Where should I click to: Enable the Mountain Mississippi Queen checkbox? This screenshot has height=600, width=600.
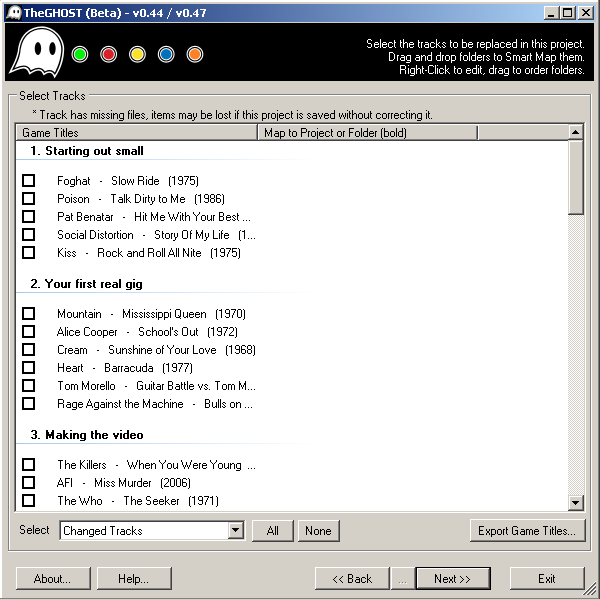click(28, 314)
